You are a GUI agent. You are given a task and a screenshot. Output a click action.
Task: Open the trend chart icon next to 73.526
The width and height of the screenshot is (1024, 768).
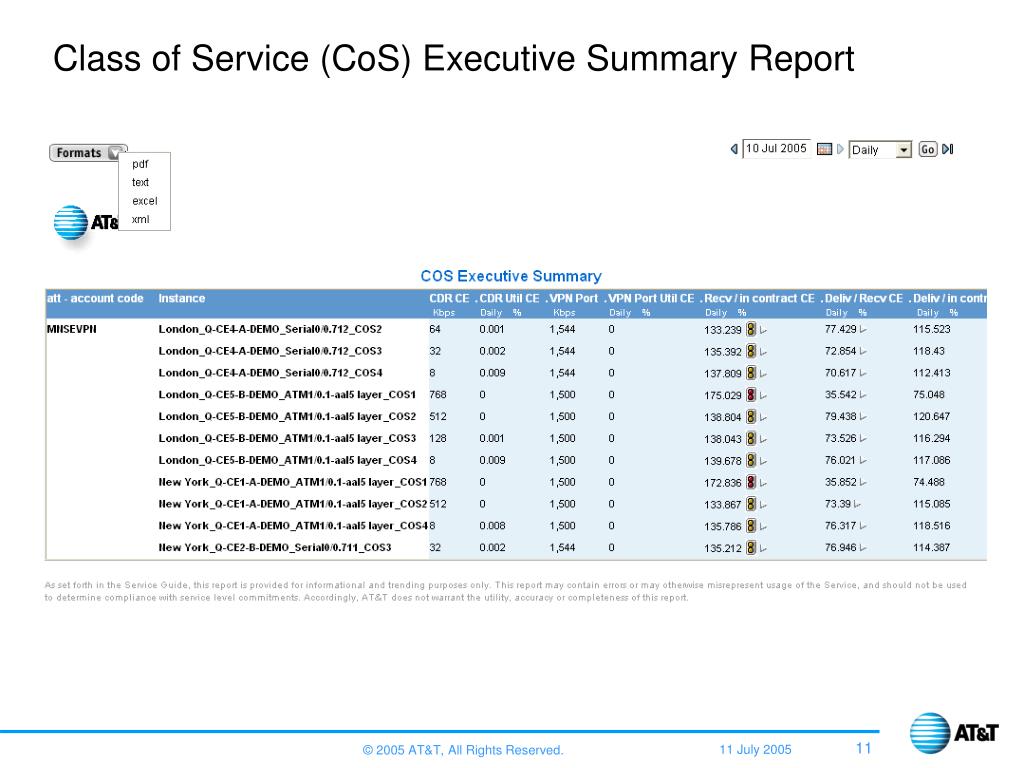coord(863,439)
